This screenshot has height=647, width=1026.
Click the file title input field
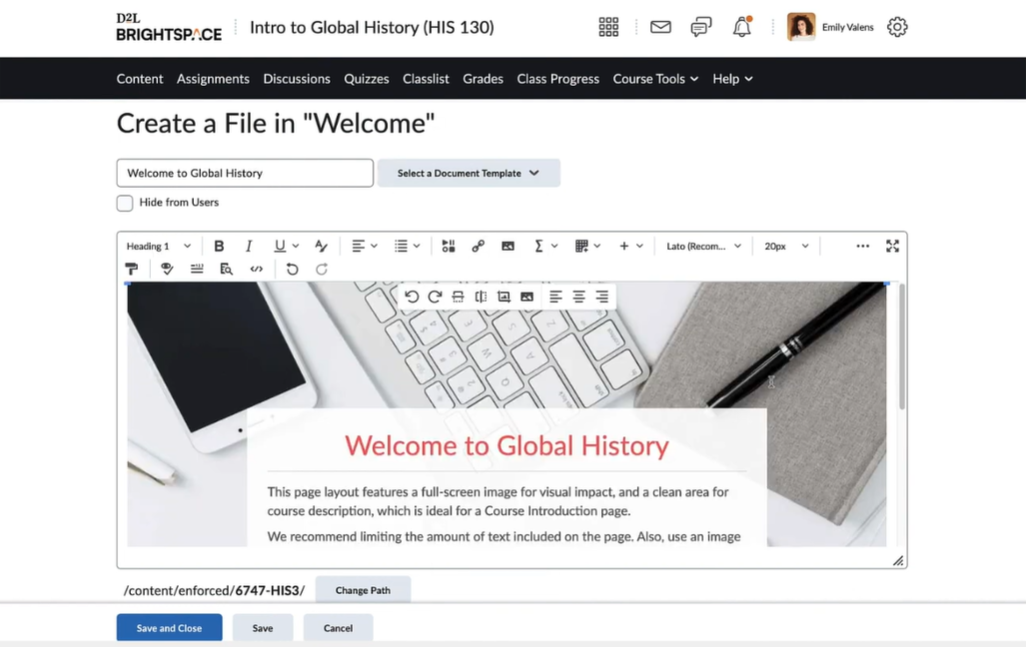coord(245,173)
